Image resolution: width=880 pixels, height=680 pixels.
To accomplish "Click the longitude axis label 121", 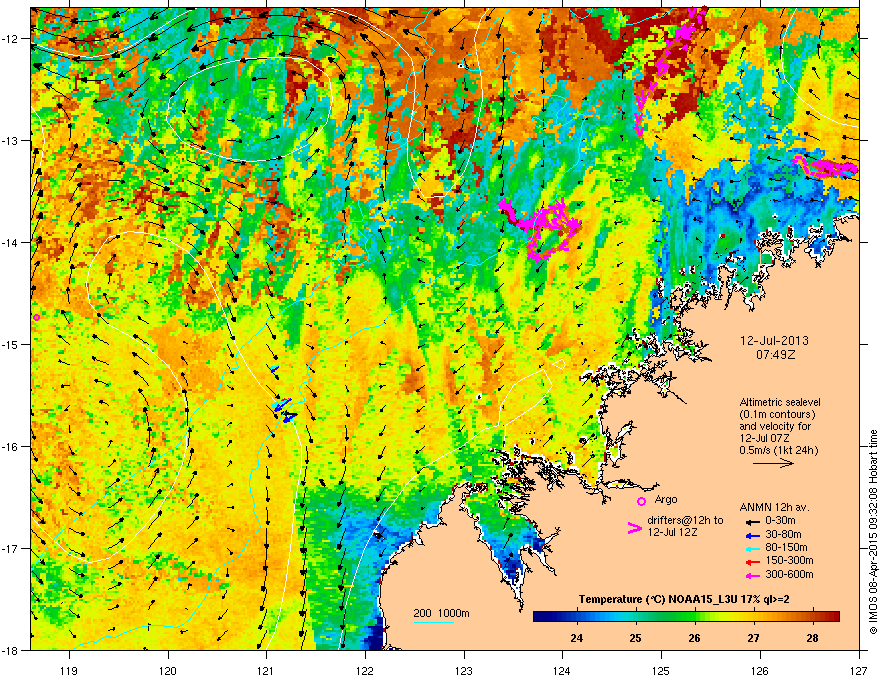I will [266, 670].
